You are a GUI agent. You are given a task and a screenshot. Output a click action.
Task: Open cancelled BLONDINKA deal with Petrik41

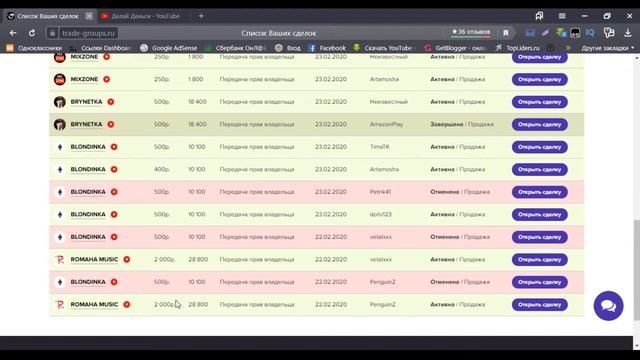coord(539,192)
